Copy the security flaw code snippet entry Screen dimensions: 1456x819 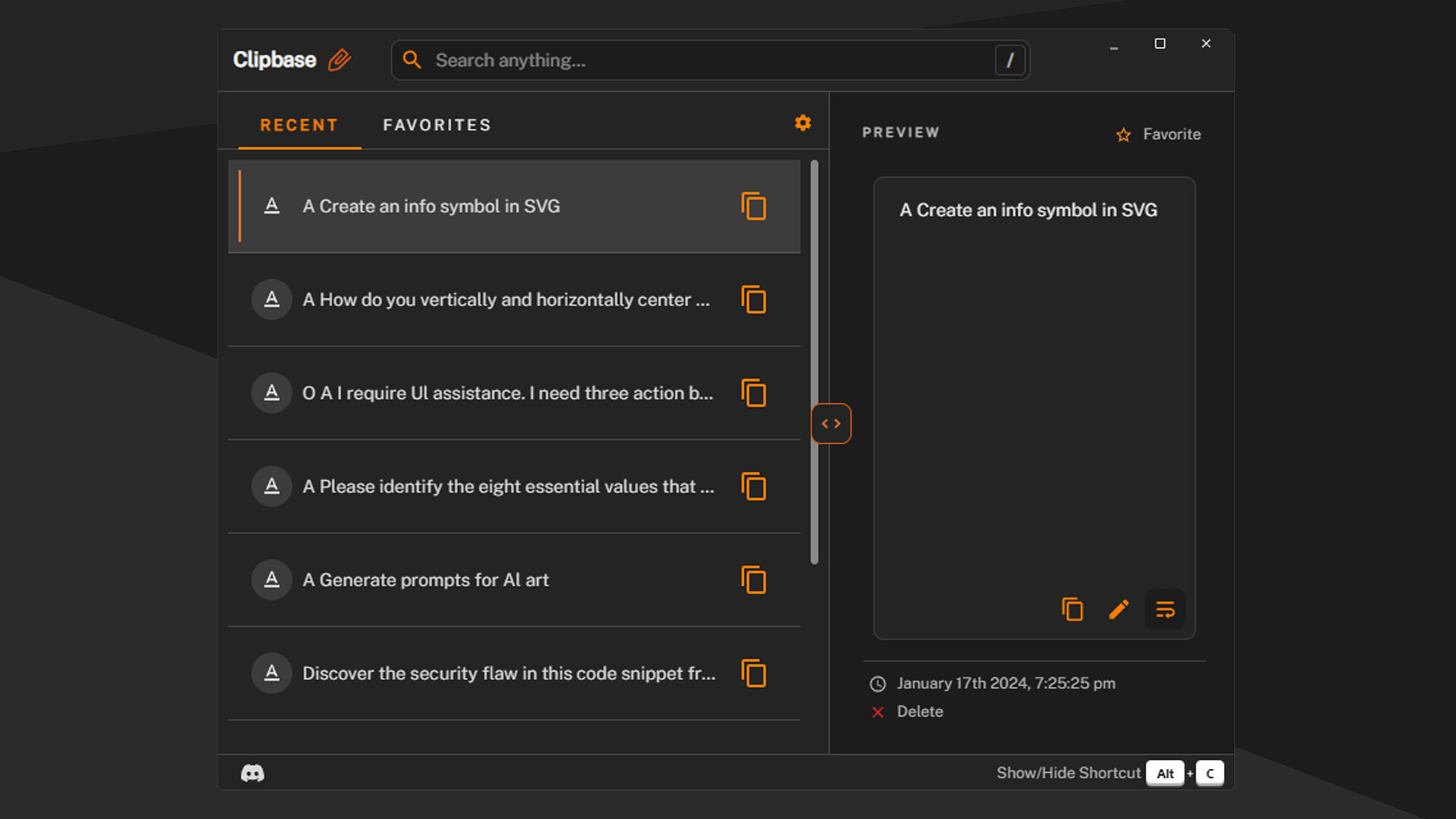click(754, 673)
